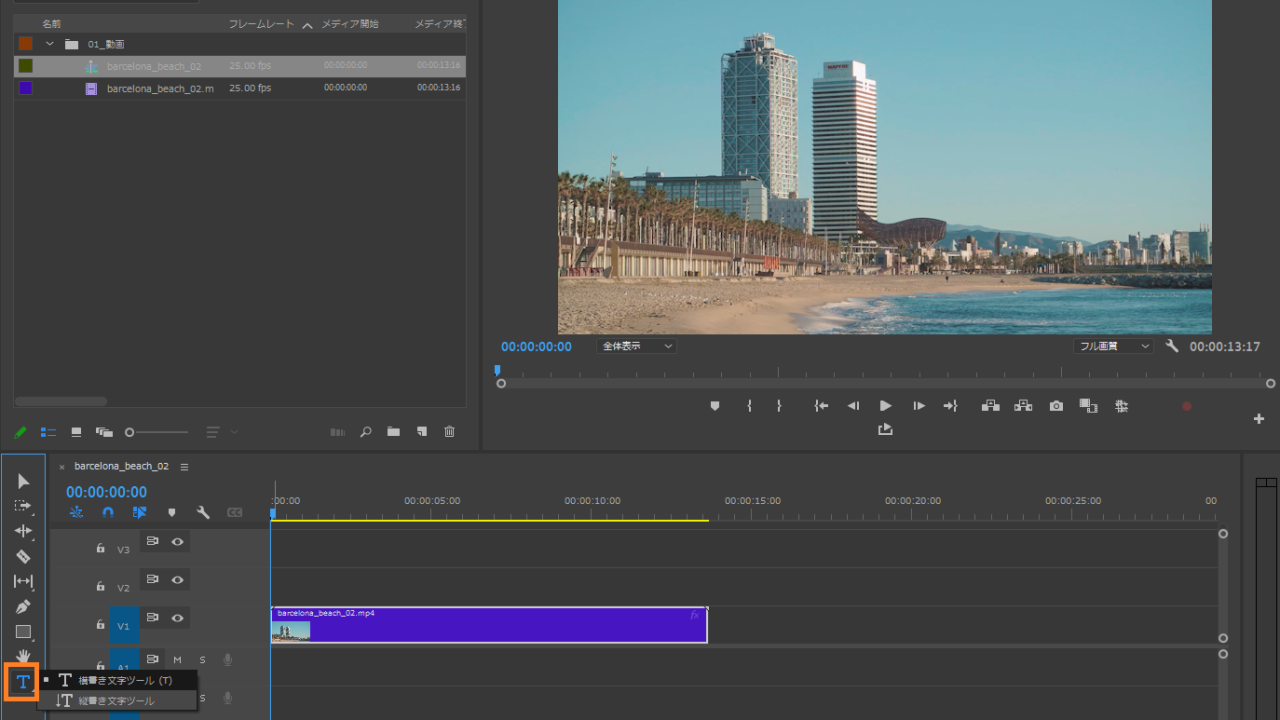Select the Hand tool
The height and width of the screenshot is (720, 1280).
pyautogui.click(x=23, y=656)
